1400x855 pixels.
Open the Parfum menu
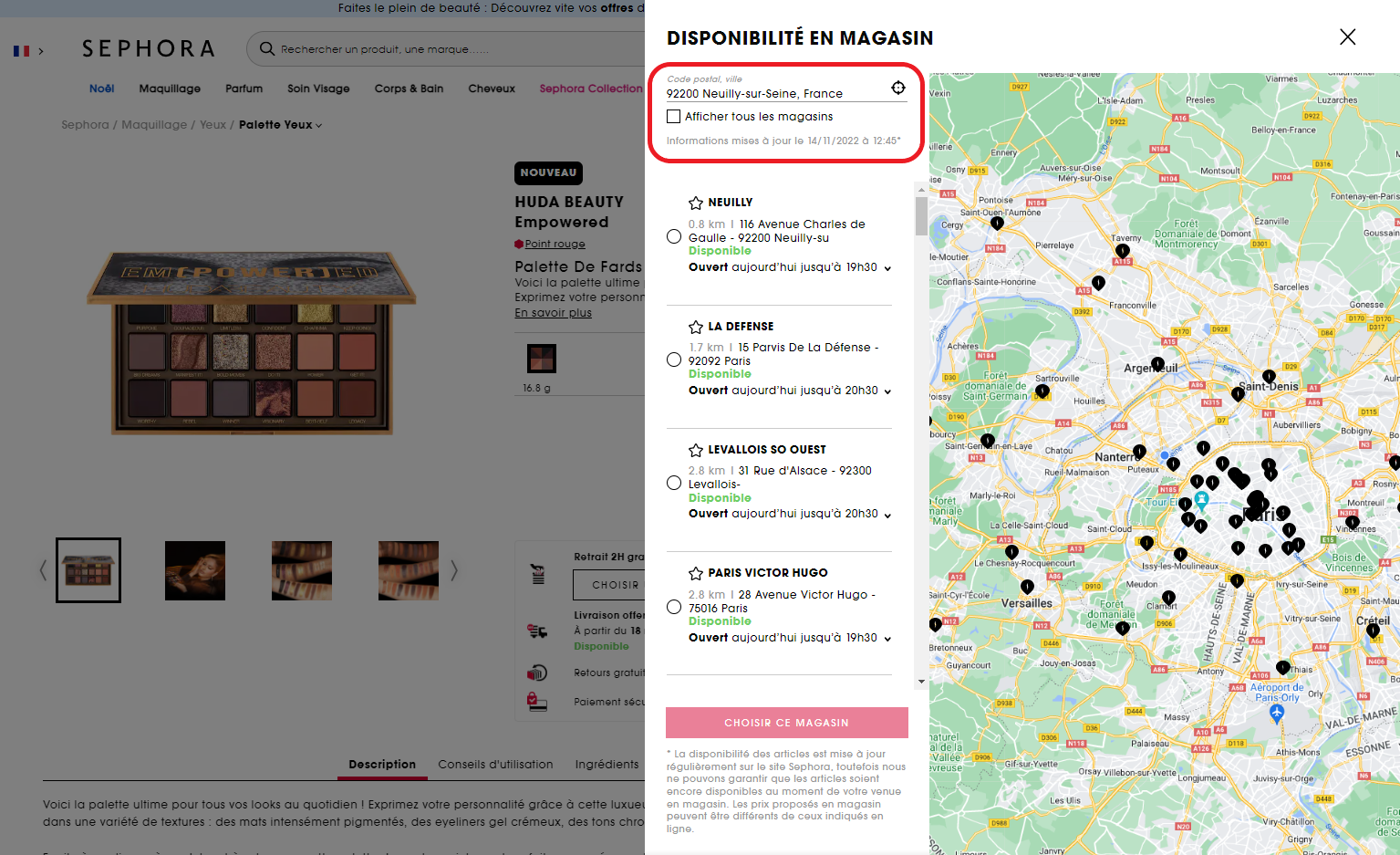244,89
